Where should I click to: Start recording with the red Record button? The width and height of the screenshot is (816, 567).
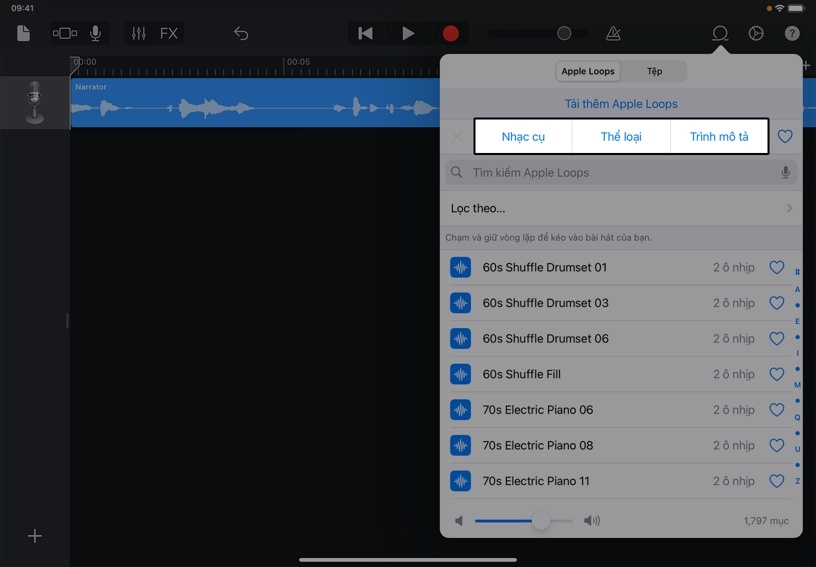point(451,33)
